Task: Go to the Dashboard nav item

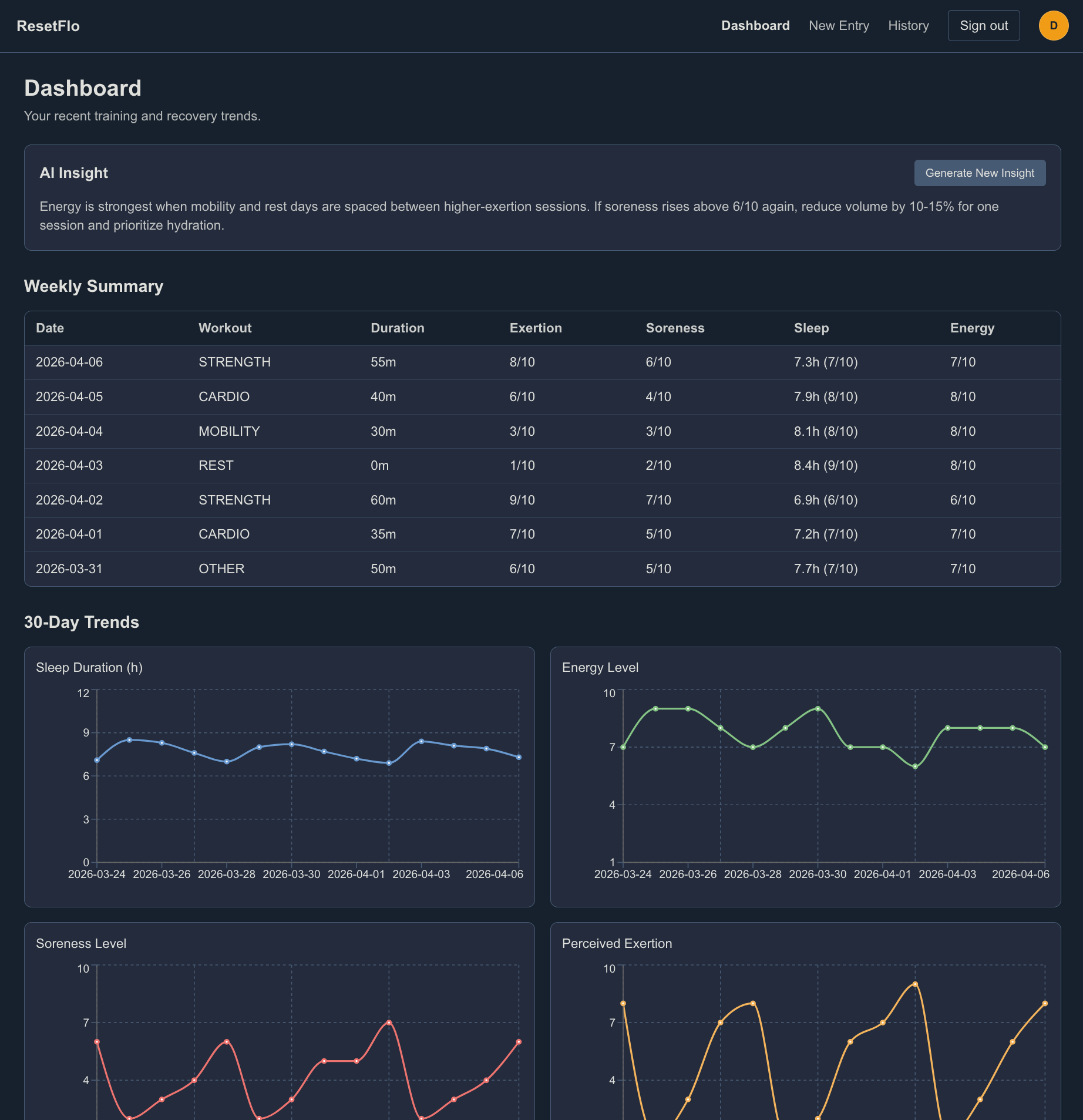Action: (755, 26)
